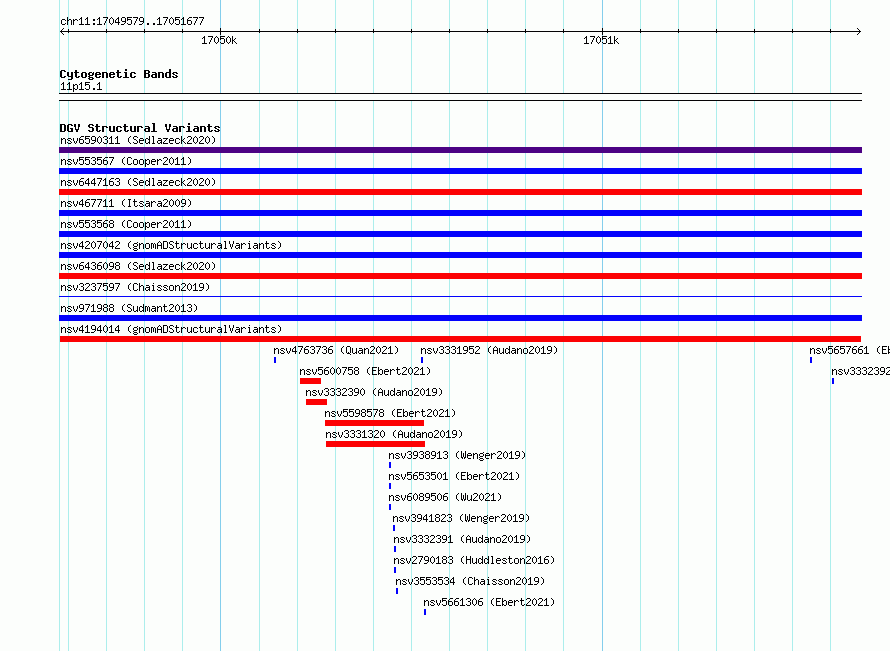Open nsv4194014 (gnomADStructuralVariants) label

click(171, 329)
